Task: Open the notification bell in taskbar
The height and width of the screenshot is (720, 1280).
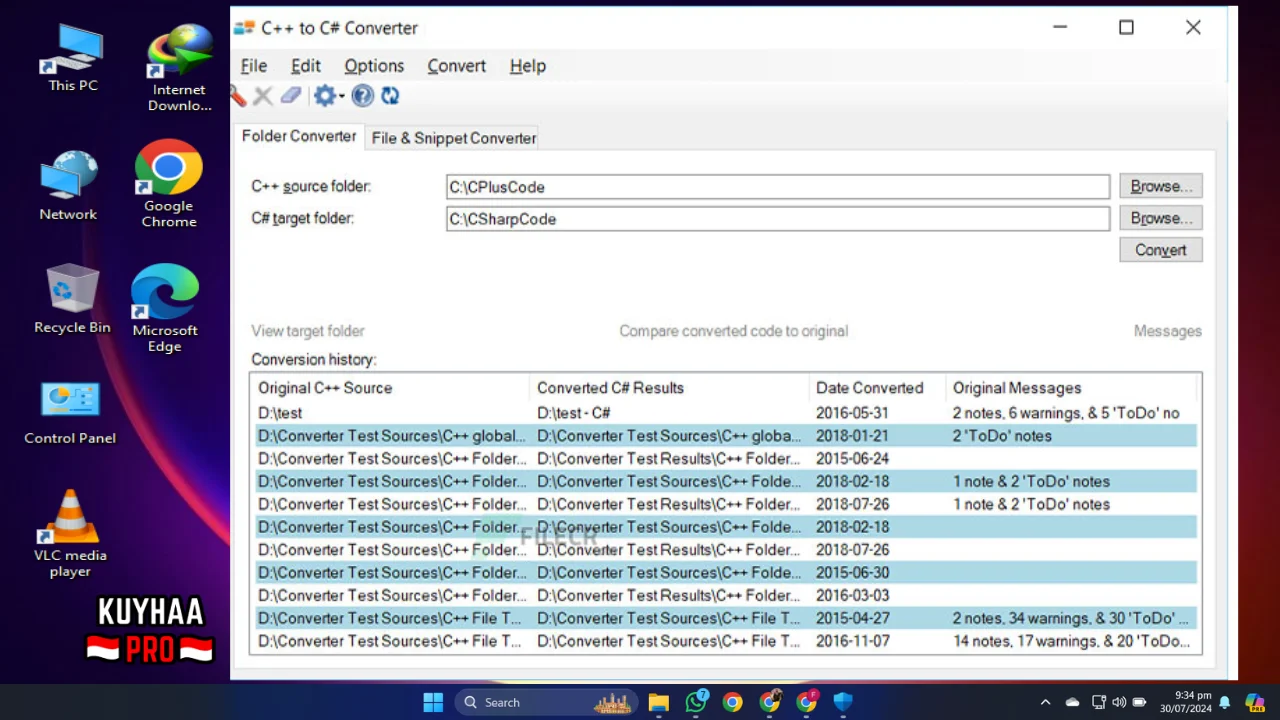Action: [x=1224, y=702]
